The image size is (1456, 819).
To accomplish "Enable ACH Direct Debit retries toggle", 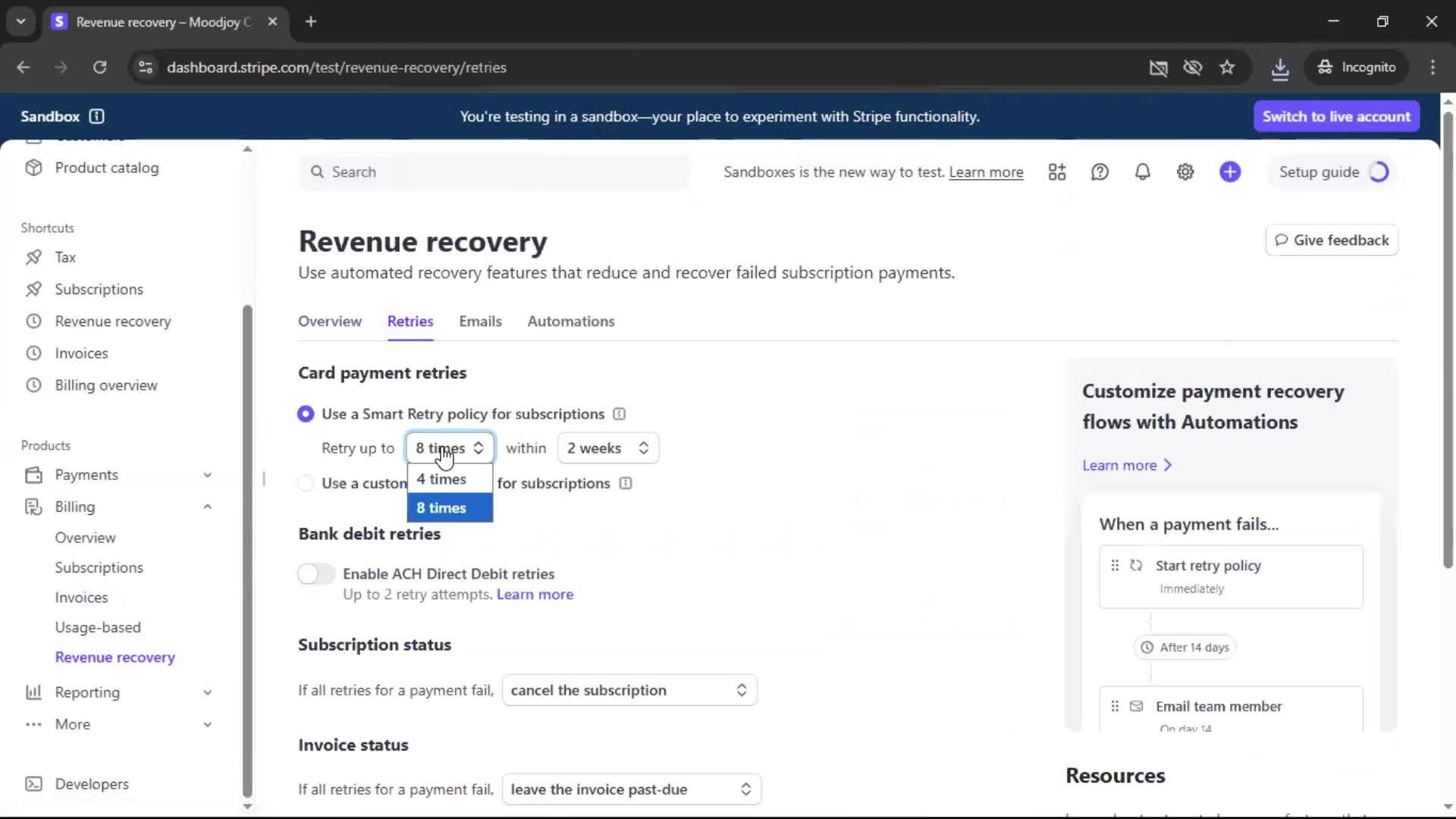I will (x=316, y=574).
